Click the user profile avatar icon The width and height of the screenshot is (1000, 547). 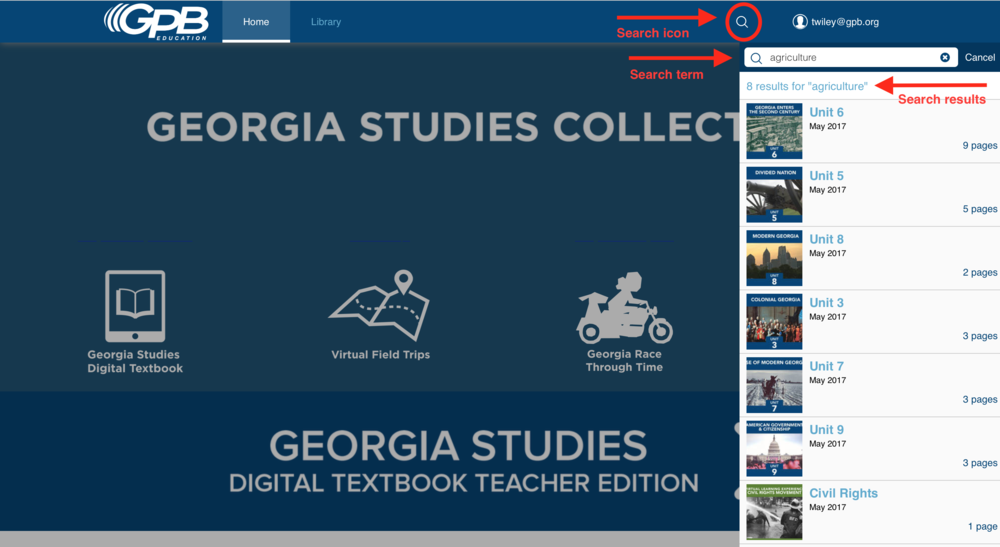(800, 22)
